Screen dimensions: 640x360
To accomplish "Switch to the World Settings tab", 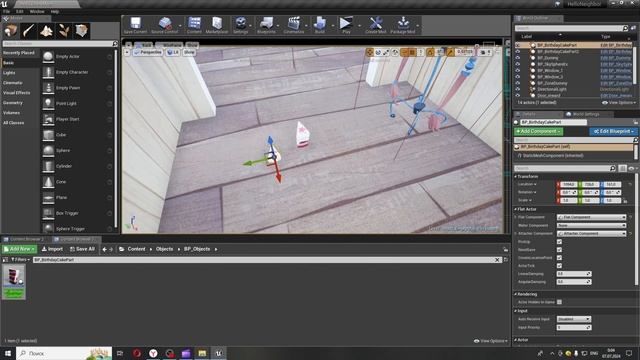I will pos(582,114).
